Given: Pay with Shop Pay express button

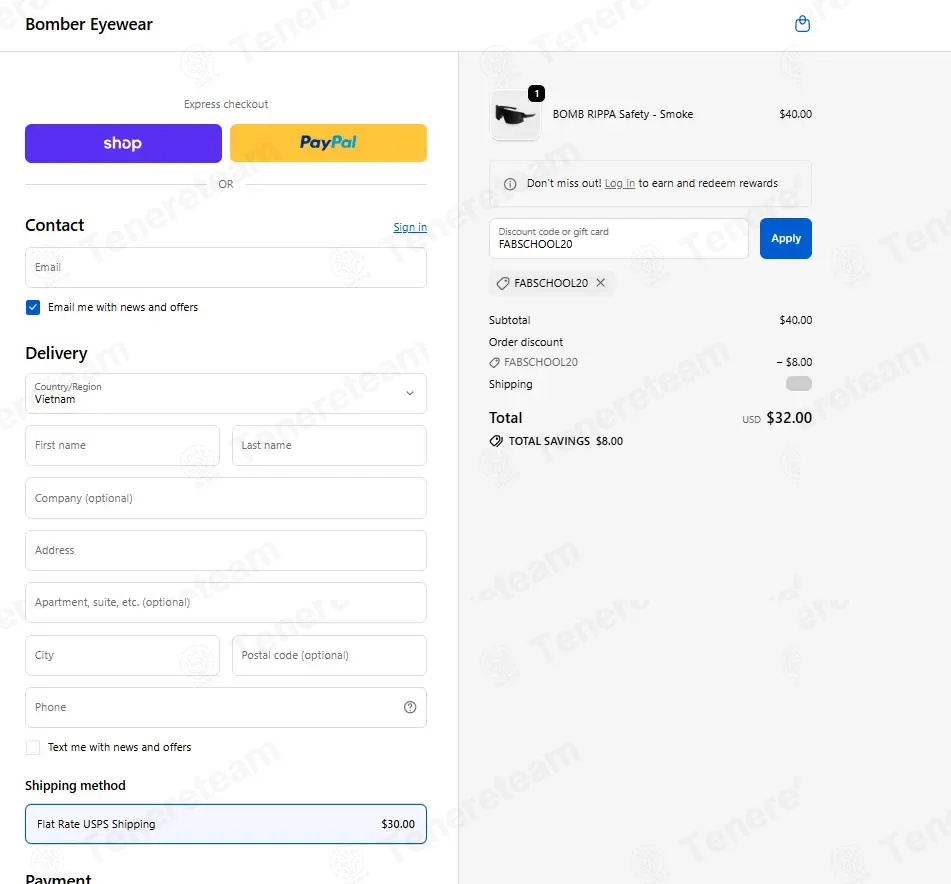Looking at the screenshot, I should coord(123,143).
